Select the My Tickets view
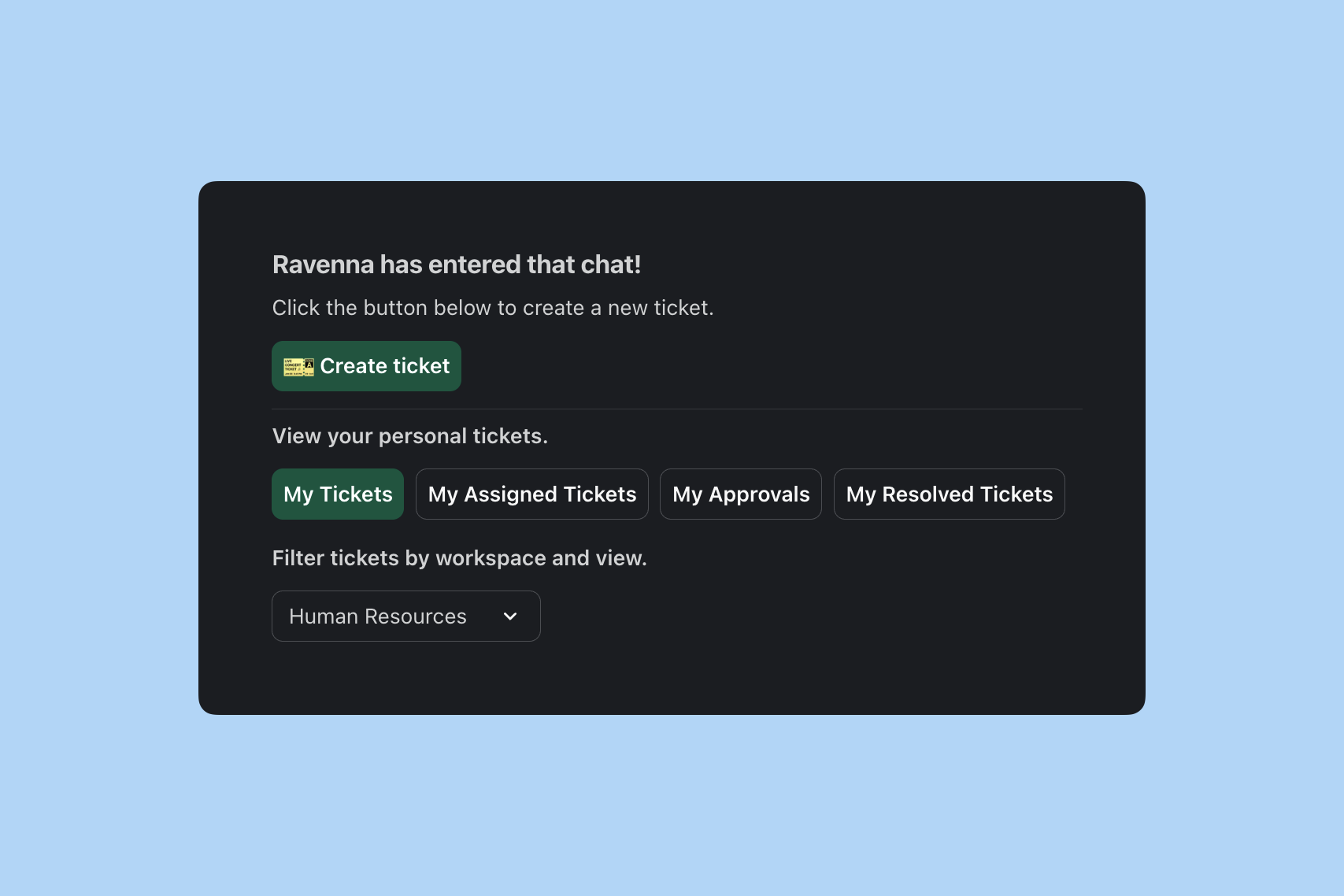 coord(338,494)
